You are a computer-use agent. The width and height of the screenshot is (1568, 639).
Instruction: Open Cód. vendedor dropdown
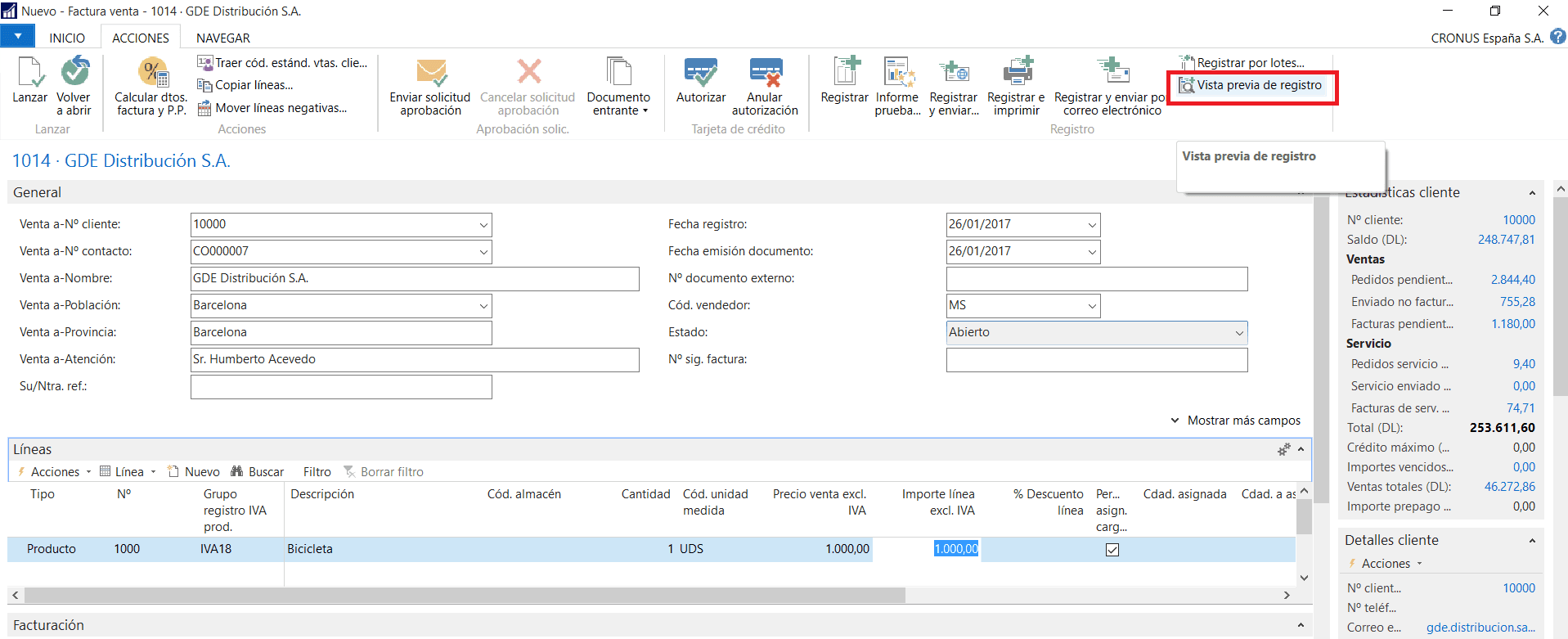pyautogui.click(x=1092, y=306)
